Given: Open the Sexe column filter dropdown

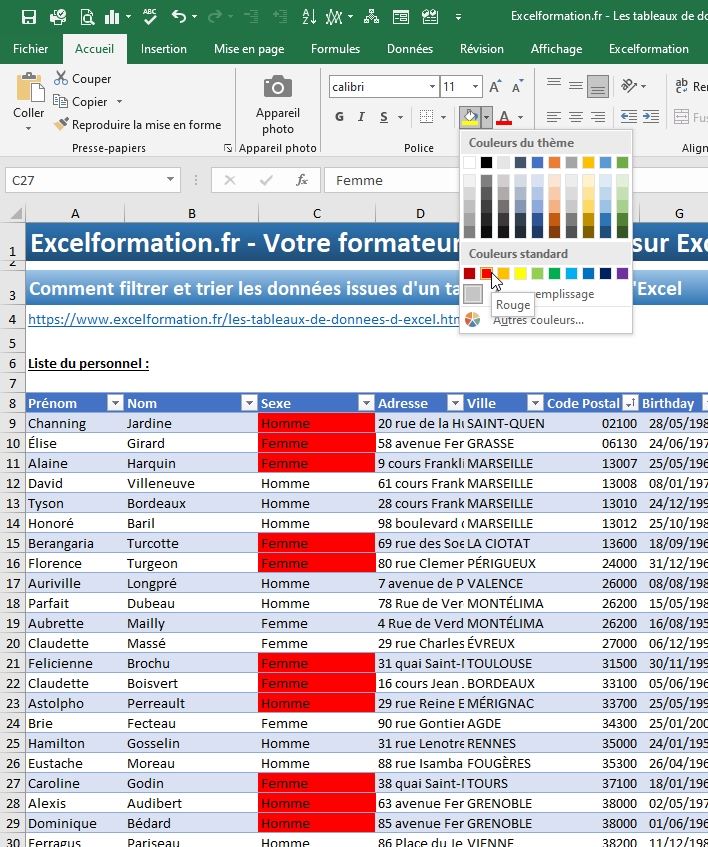Looking at the screenshot, I should tap(366, 403).
